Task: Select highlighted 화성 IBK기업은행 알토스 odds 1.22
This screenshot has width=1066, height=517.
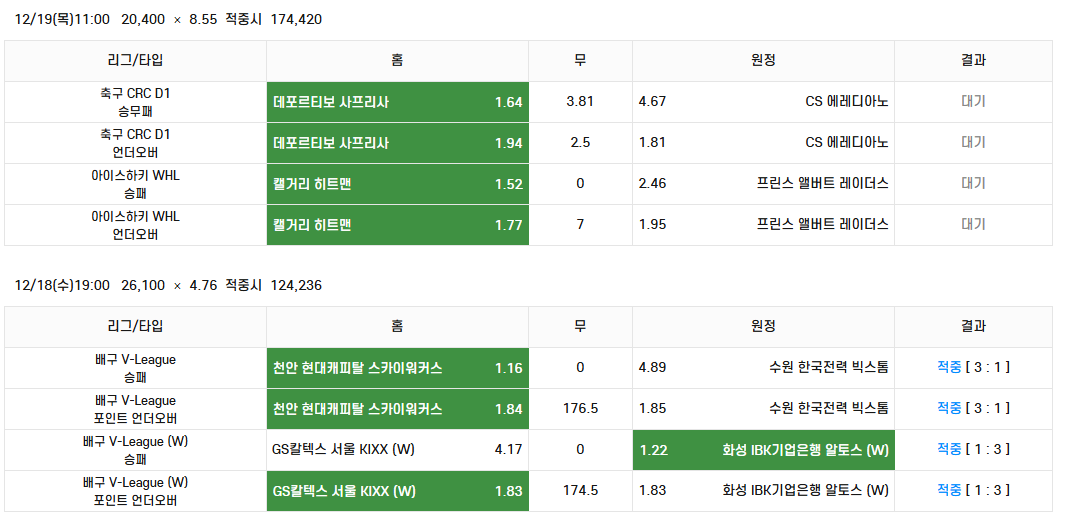Action: (763, 450)
